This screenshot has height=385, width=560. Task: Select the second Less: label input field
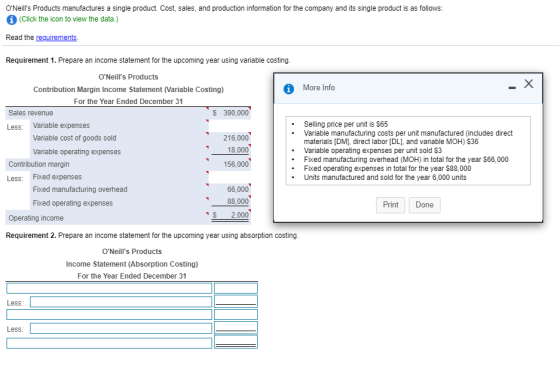pos(121,328)
